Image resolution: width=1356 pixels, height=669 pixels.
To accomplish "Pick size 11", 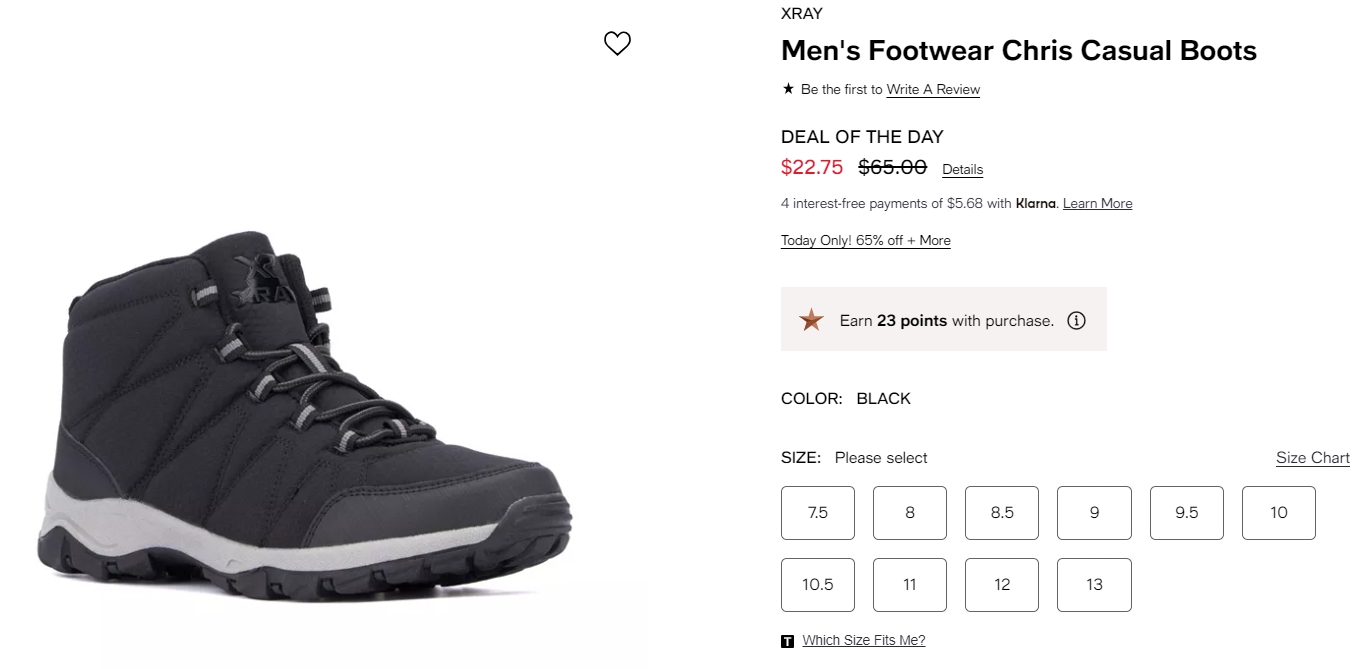I will [910, 585].
